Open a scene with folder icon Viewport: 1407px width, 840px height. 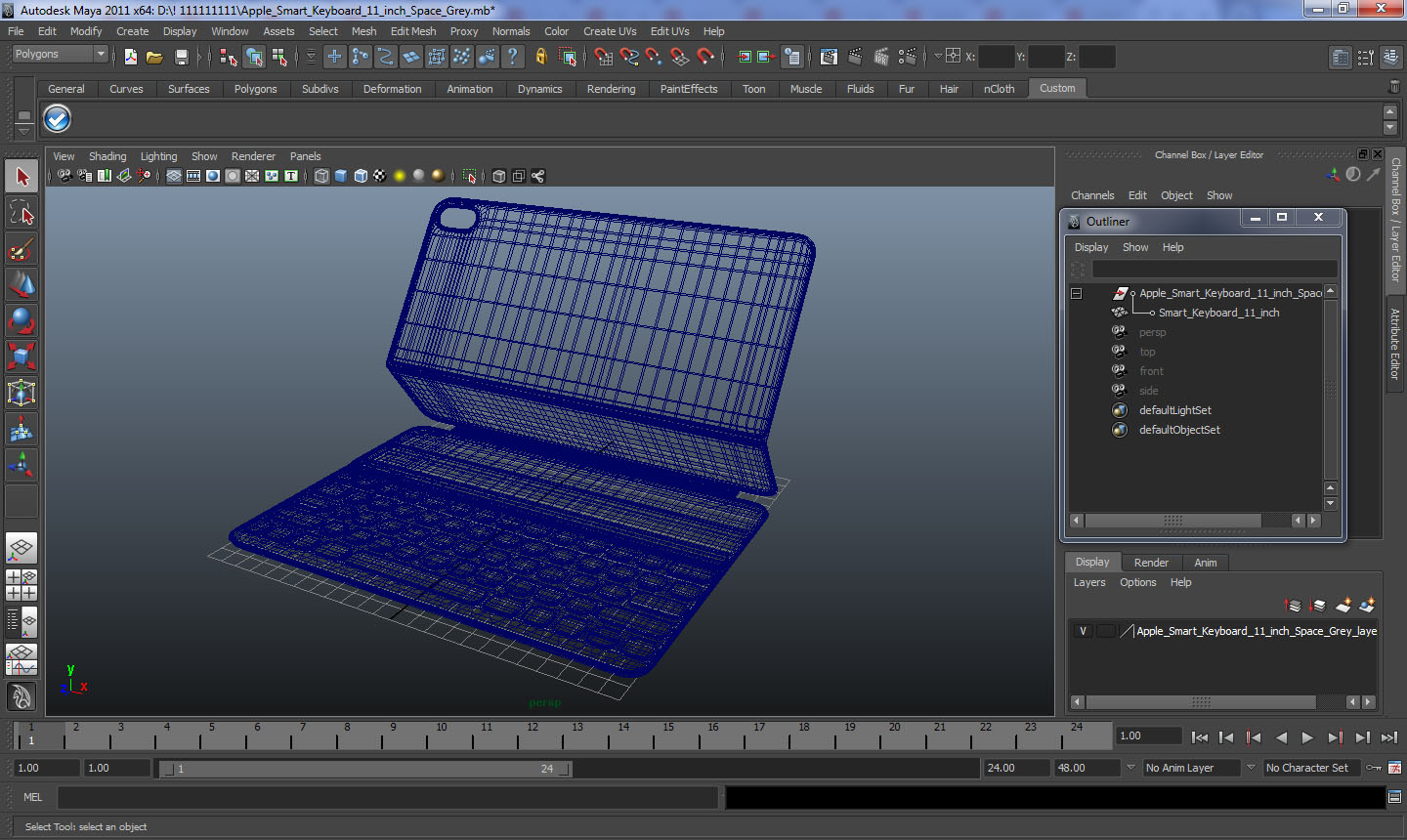click(154, 57)
